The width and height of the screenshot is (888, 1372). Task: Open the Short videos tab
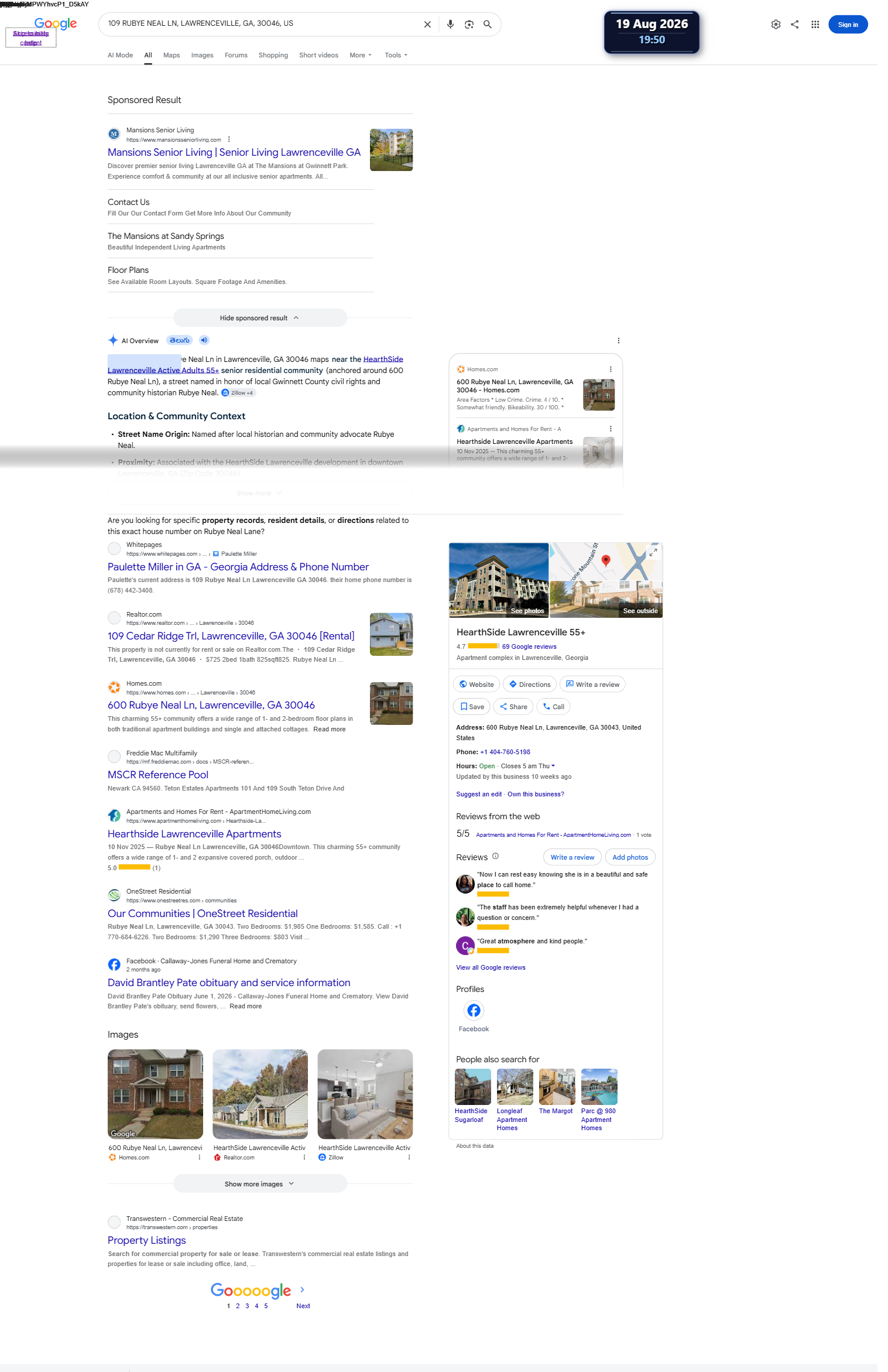tap(318, 55)
